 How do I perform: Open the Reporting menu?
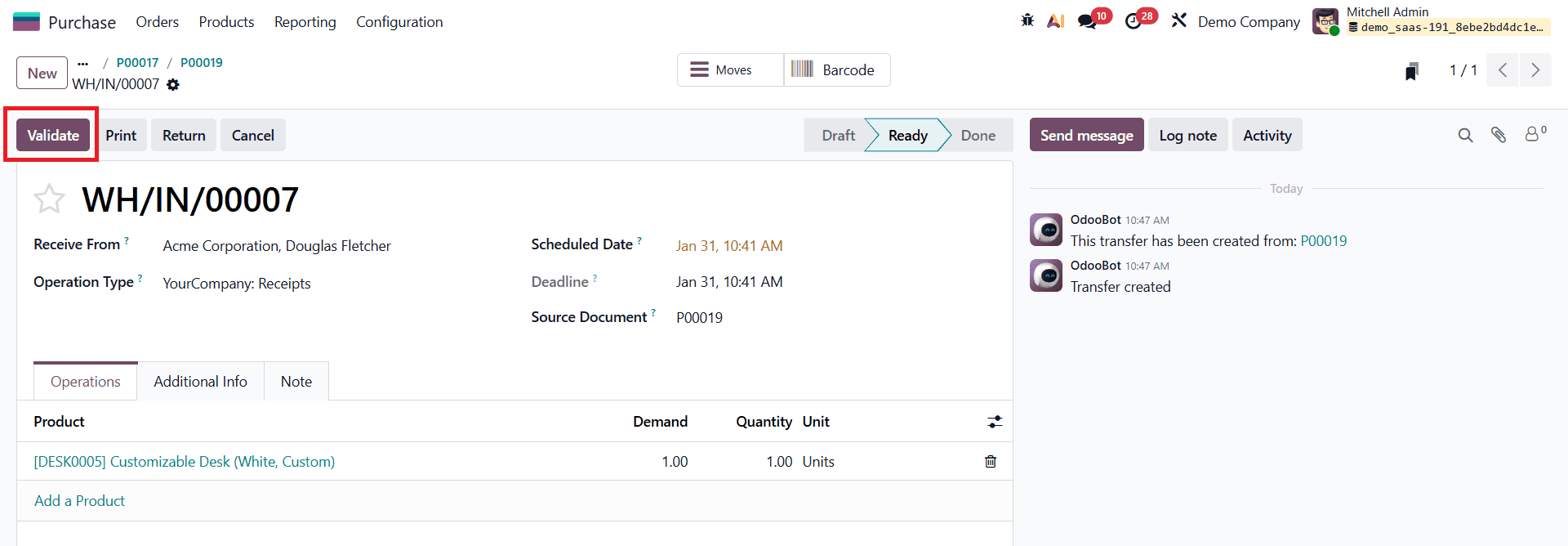pos(305,22)
